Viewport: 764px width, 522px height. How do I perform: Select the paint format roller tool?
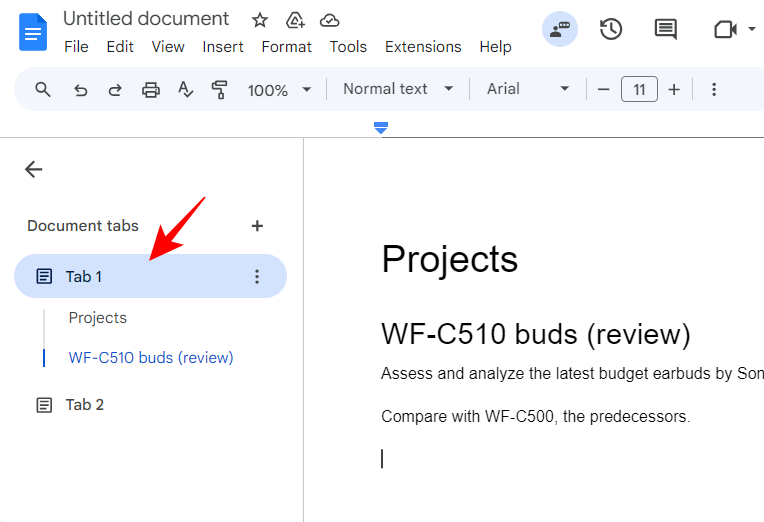pyautogui.click(x=219, y=90)
